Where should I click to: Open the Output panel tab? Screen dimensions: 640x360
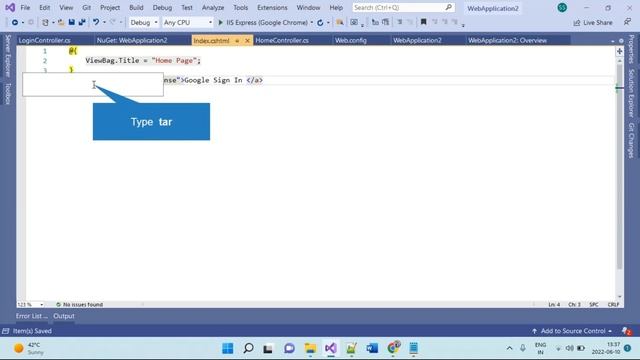64,316
